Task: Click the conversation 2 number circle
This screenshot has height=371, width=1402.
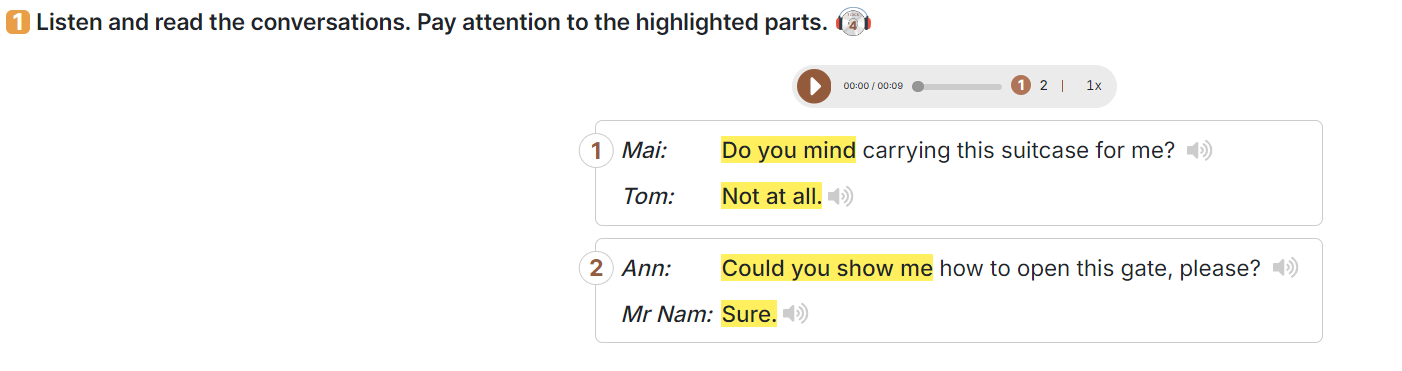Action: (596, 268)
